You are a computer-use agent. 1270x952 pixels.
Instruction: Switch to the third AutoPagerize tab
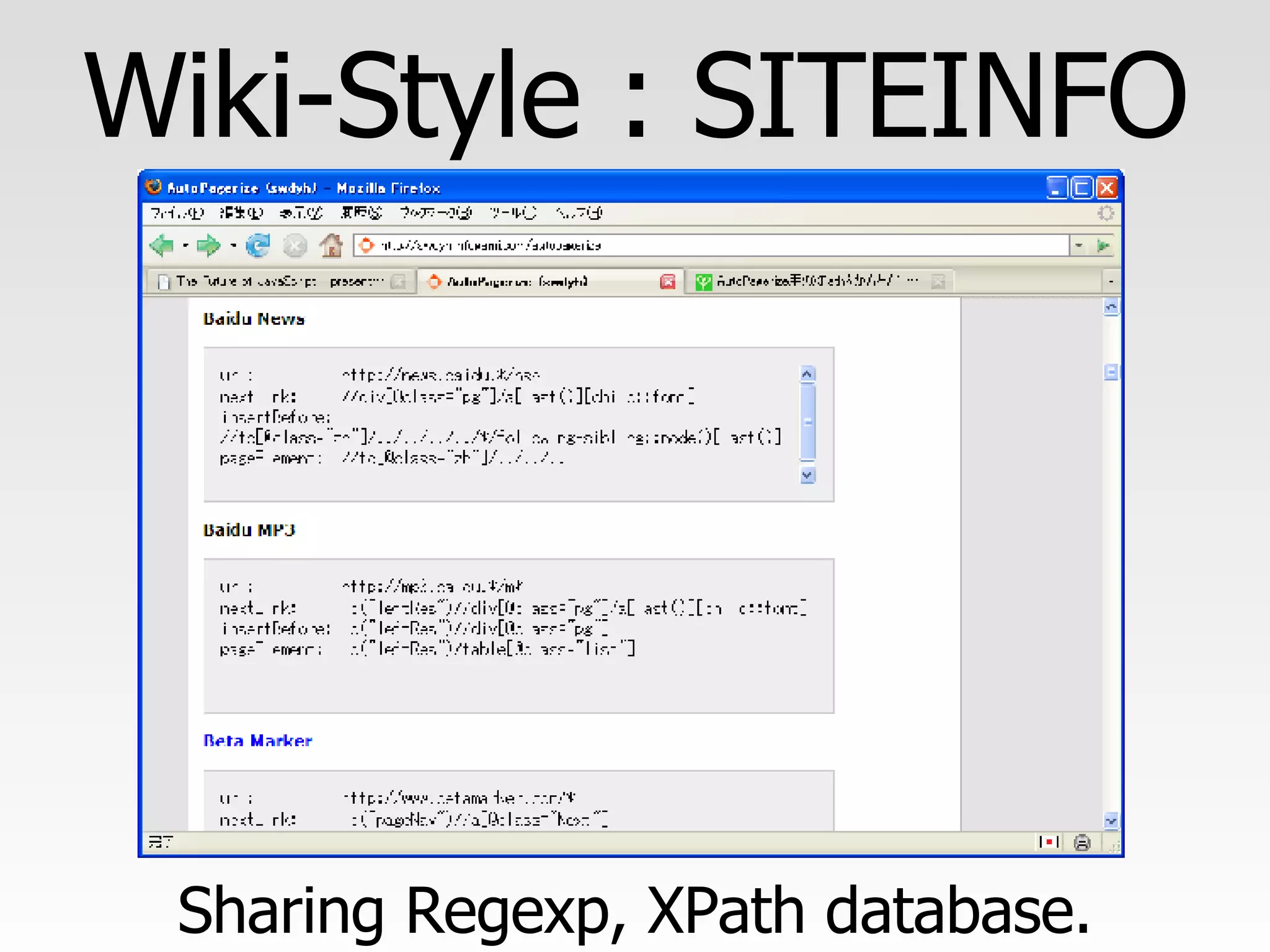819,281
